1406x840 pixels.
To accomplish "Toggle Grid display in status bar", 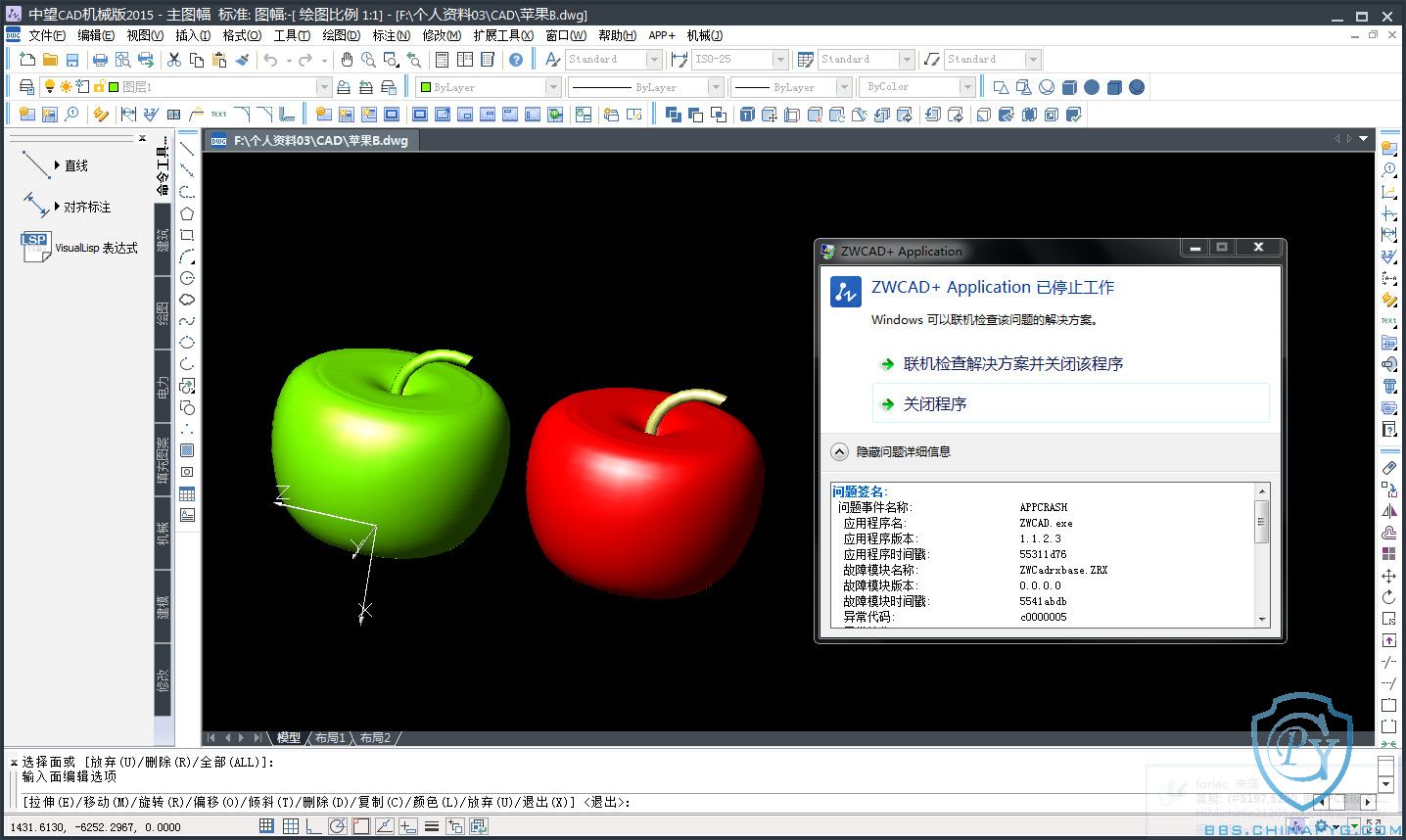I will point(290,826).
